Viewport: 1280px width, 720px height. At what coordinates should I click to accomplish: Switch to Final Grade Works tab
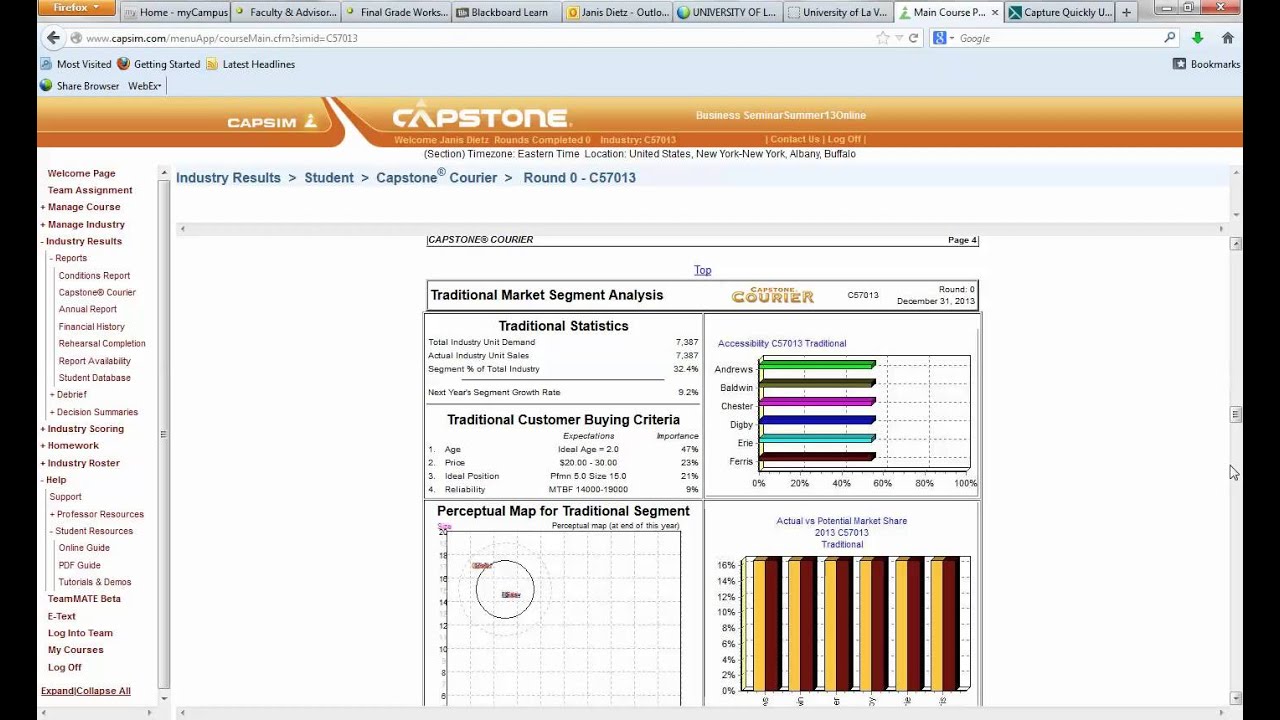pyautogui.click(x=395, y=12)
